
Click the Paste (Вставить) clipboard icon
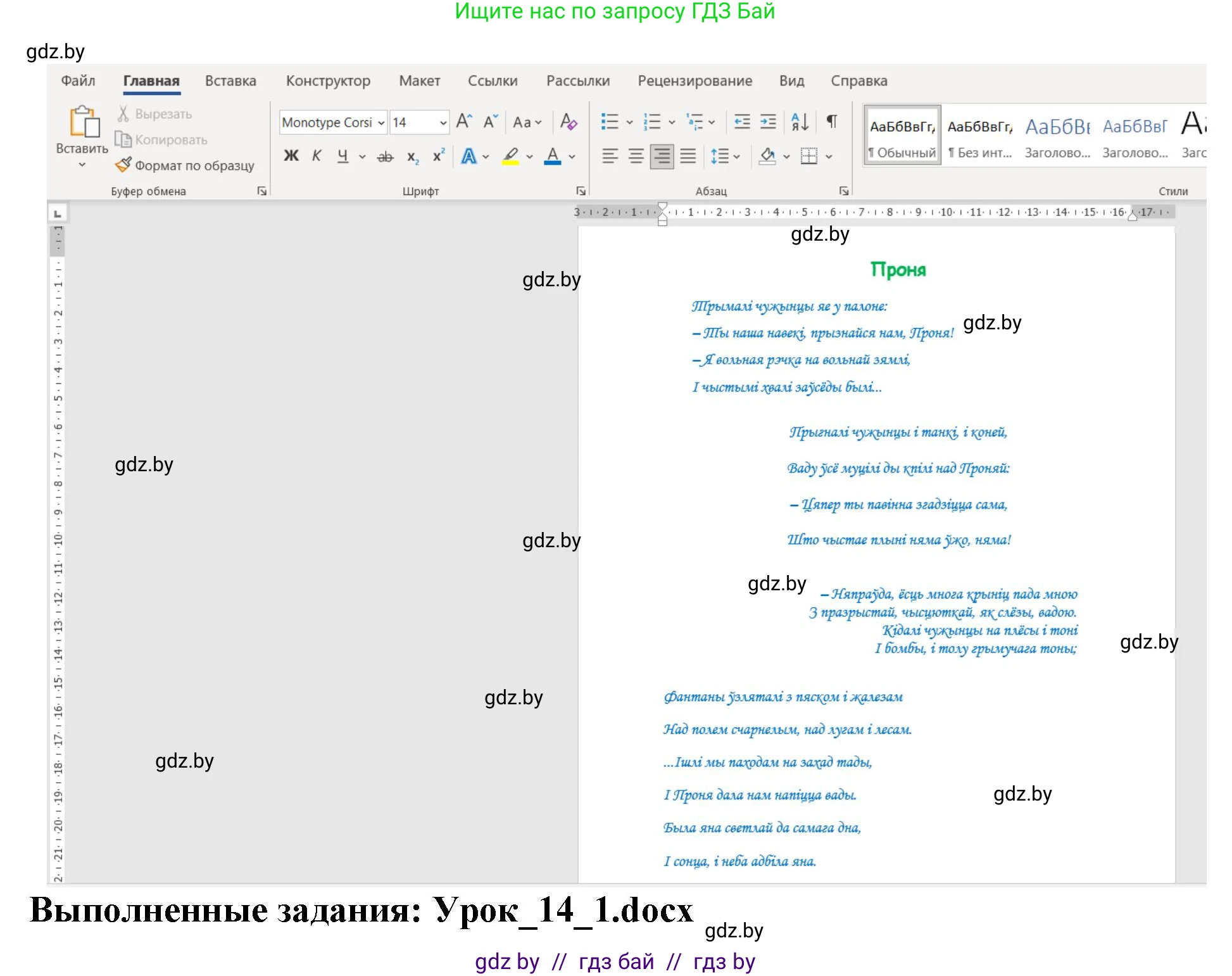pyautogui.click(x=83, y=122)
